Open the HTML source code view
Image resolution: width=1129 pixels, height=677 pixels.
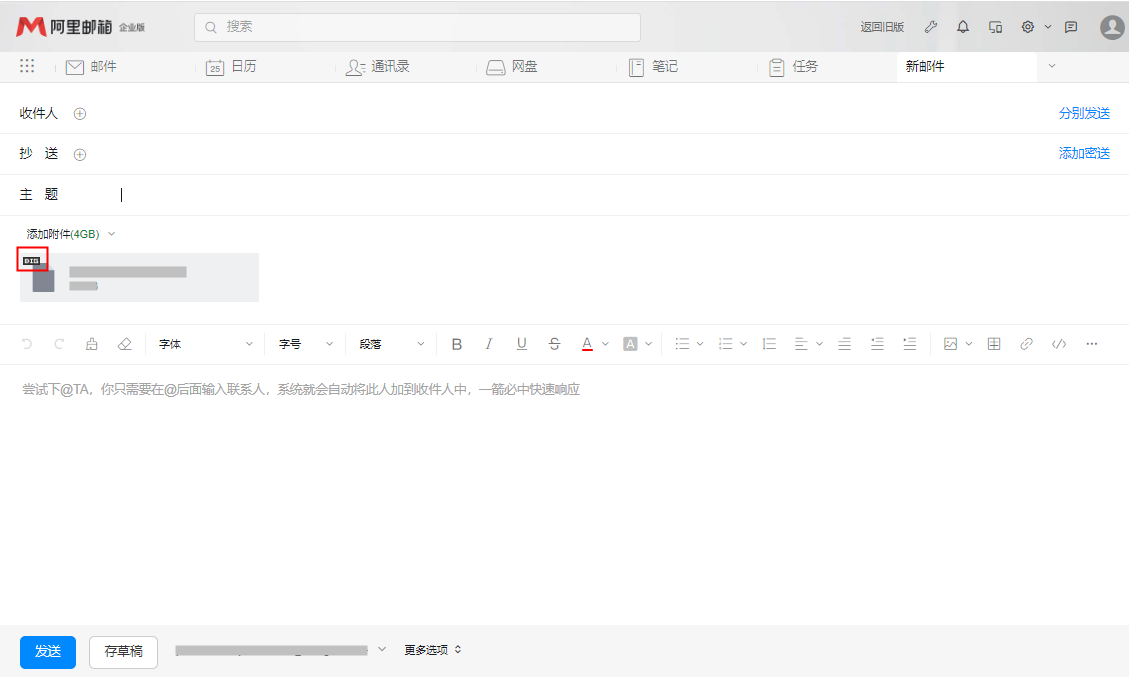[x=1059, y=344]
